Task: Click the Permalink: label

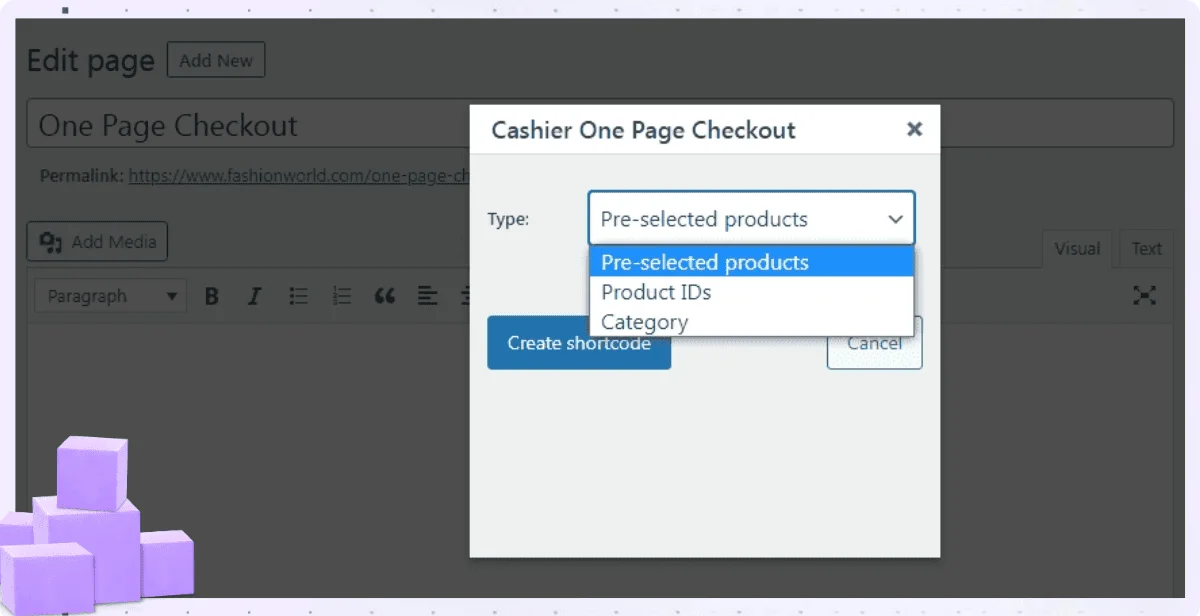Action: pos(82,175)
